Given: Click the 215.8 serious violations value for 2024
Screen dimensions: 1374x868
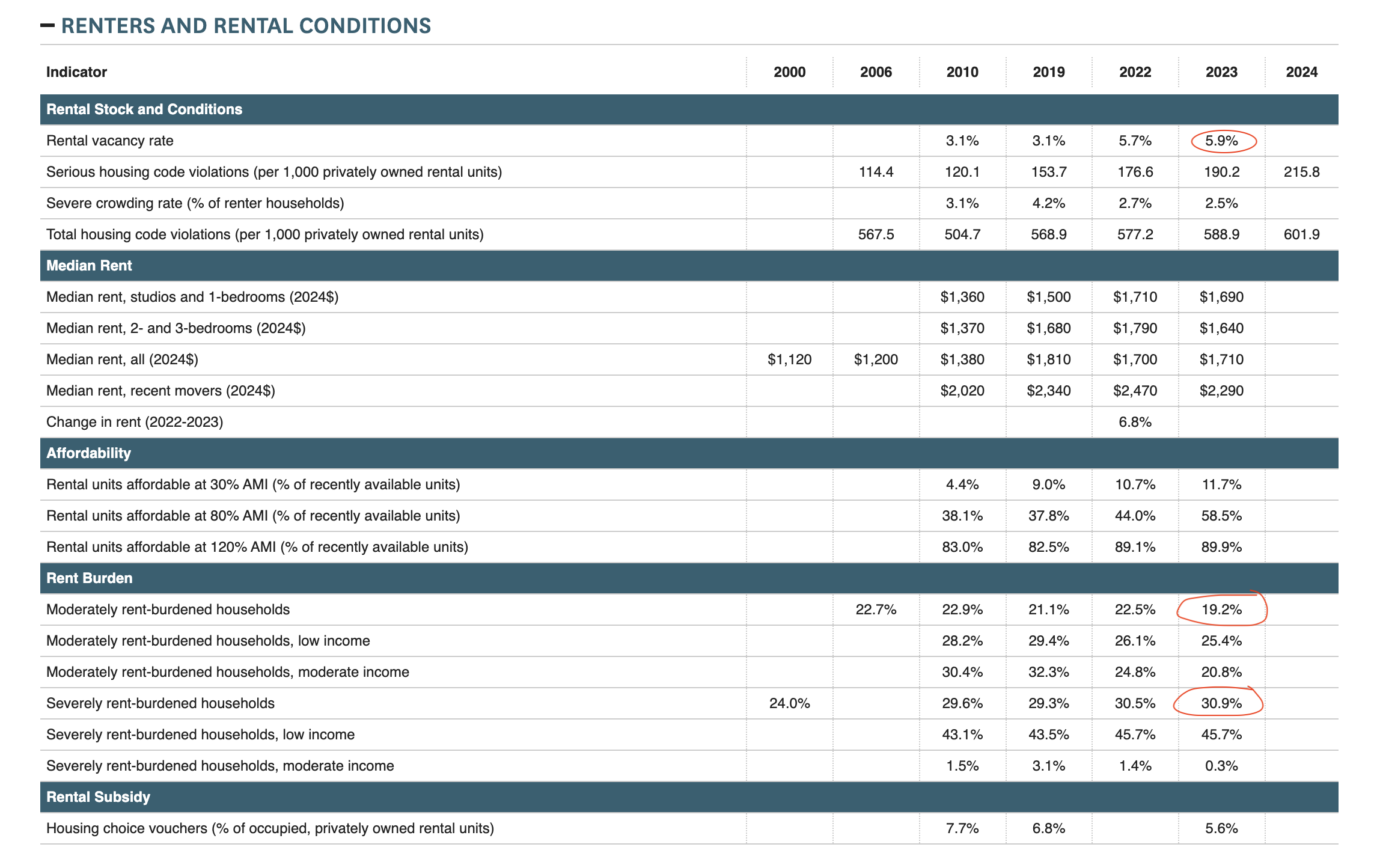Looking at the screenshot, I should (1301, 172).
